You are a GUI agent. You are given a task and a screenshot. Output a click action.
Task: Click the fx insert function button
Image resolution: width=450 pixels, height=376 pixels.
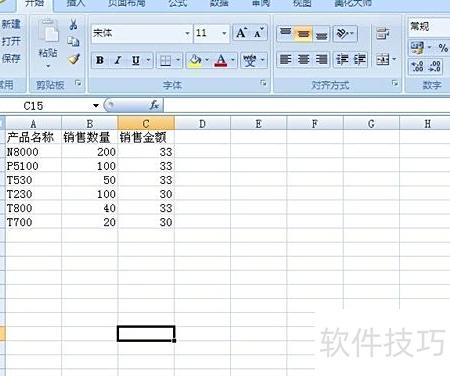pos(154,105)
